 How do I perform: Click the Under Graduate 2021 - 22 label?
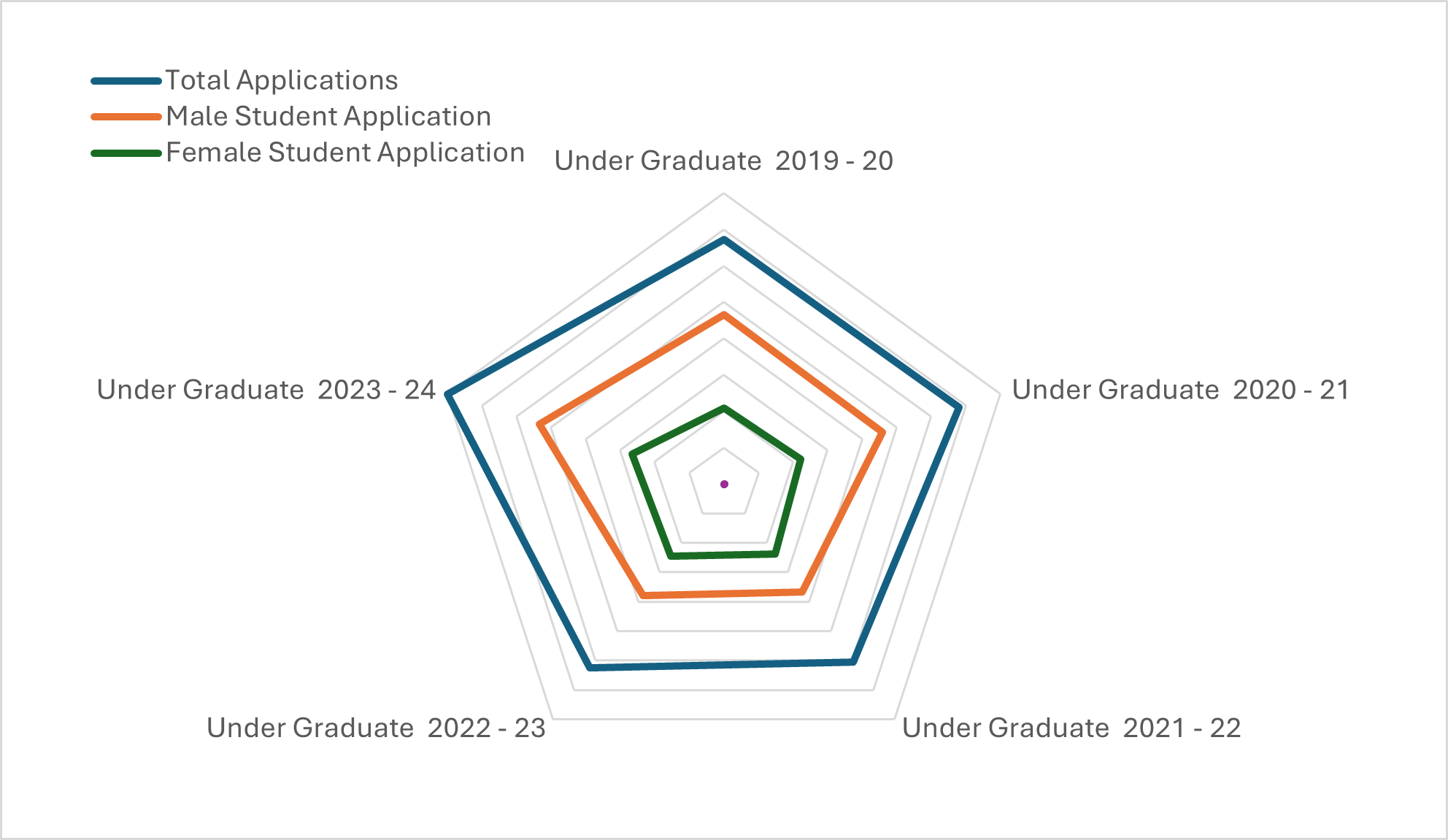click(x=1071, y=728)
